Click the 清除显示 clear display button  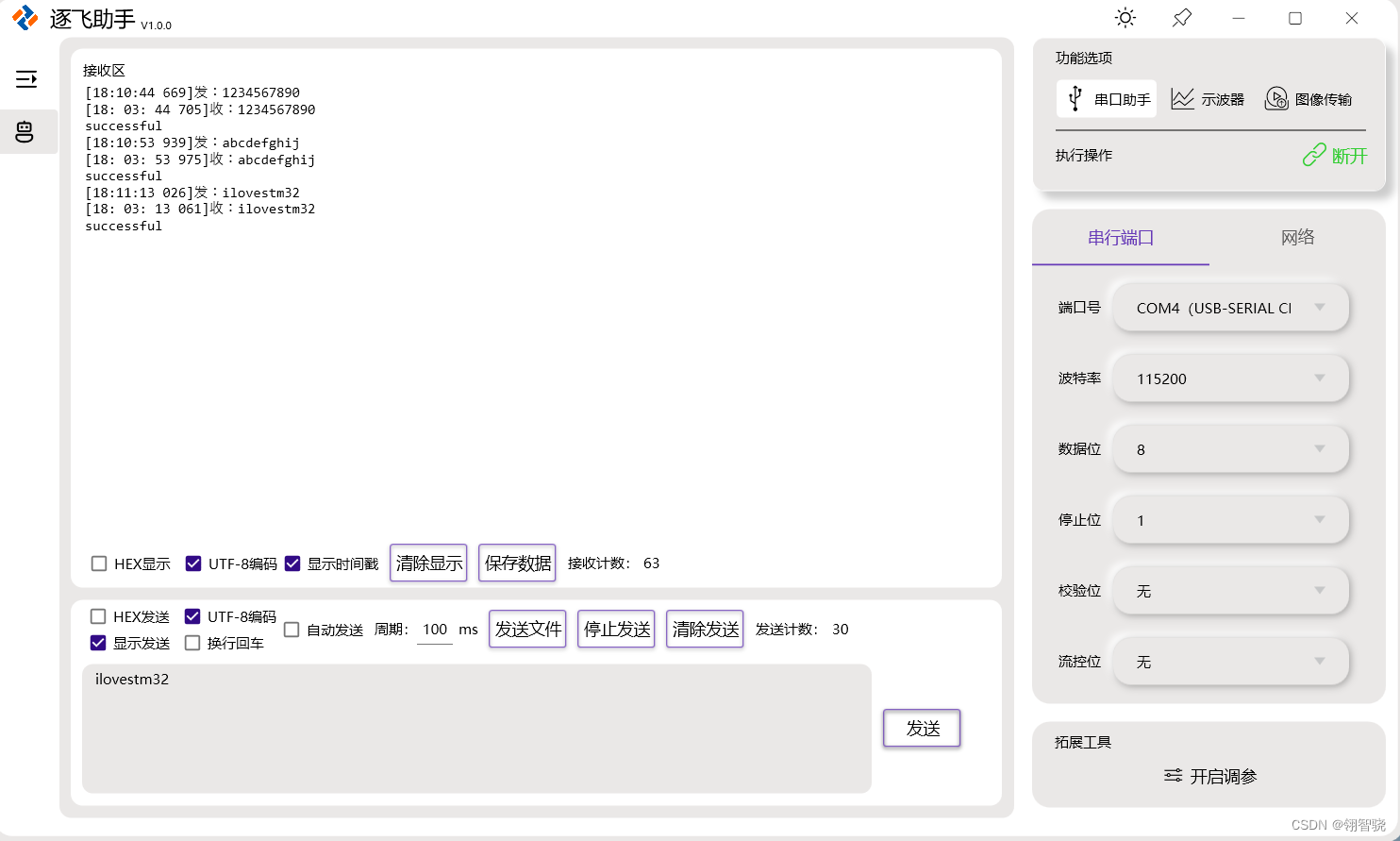pos(428,563)
